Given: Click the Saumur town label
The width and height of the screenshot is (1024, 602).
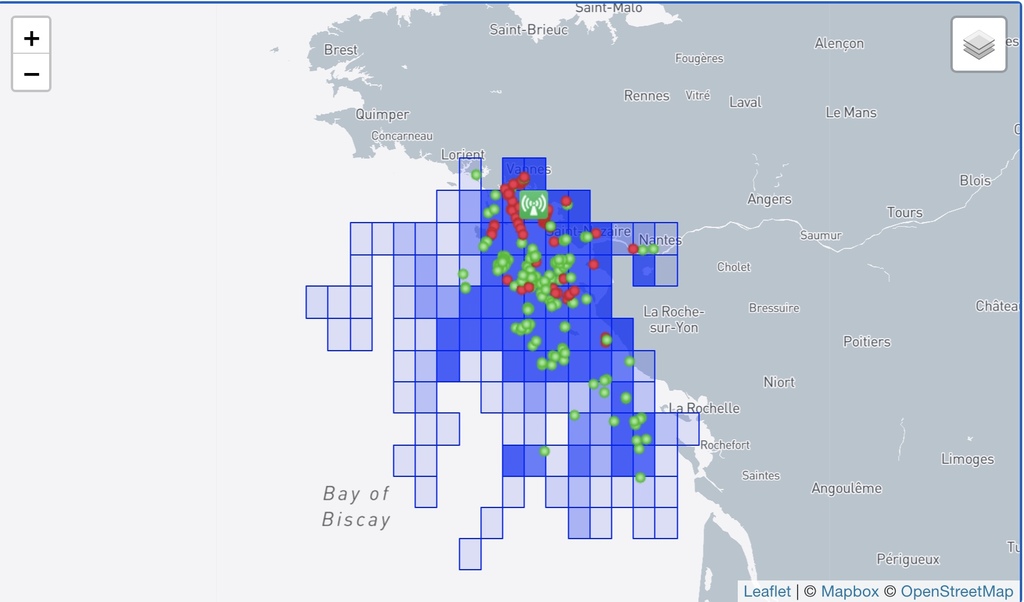Looking at the screenshot, I should (x=821, y=235).
